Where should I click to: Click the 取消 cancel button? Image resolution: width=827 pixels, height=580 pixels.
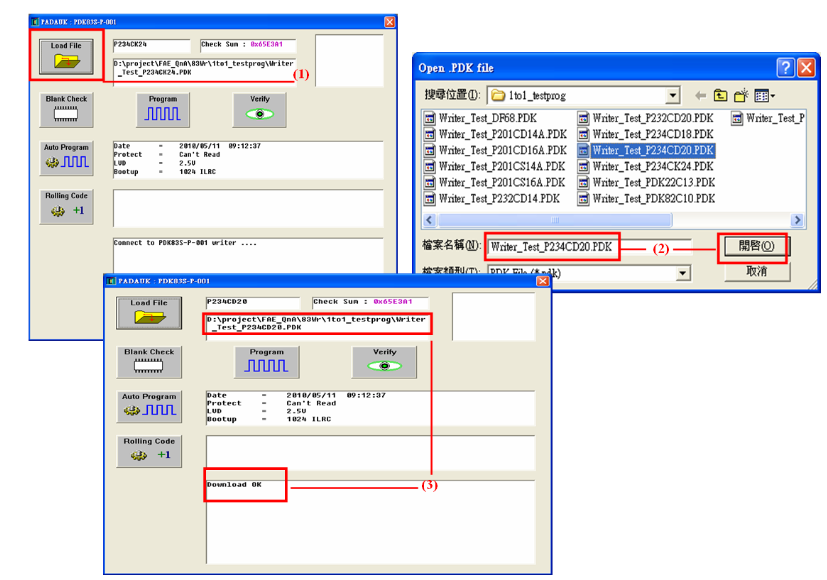coord(755,271)
